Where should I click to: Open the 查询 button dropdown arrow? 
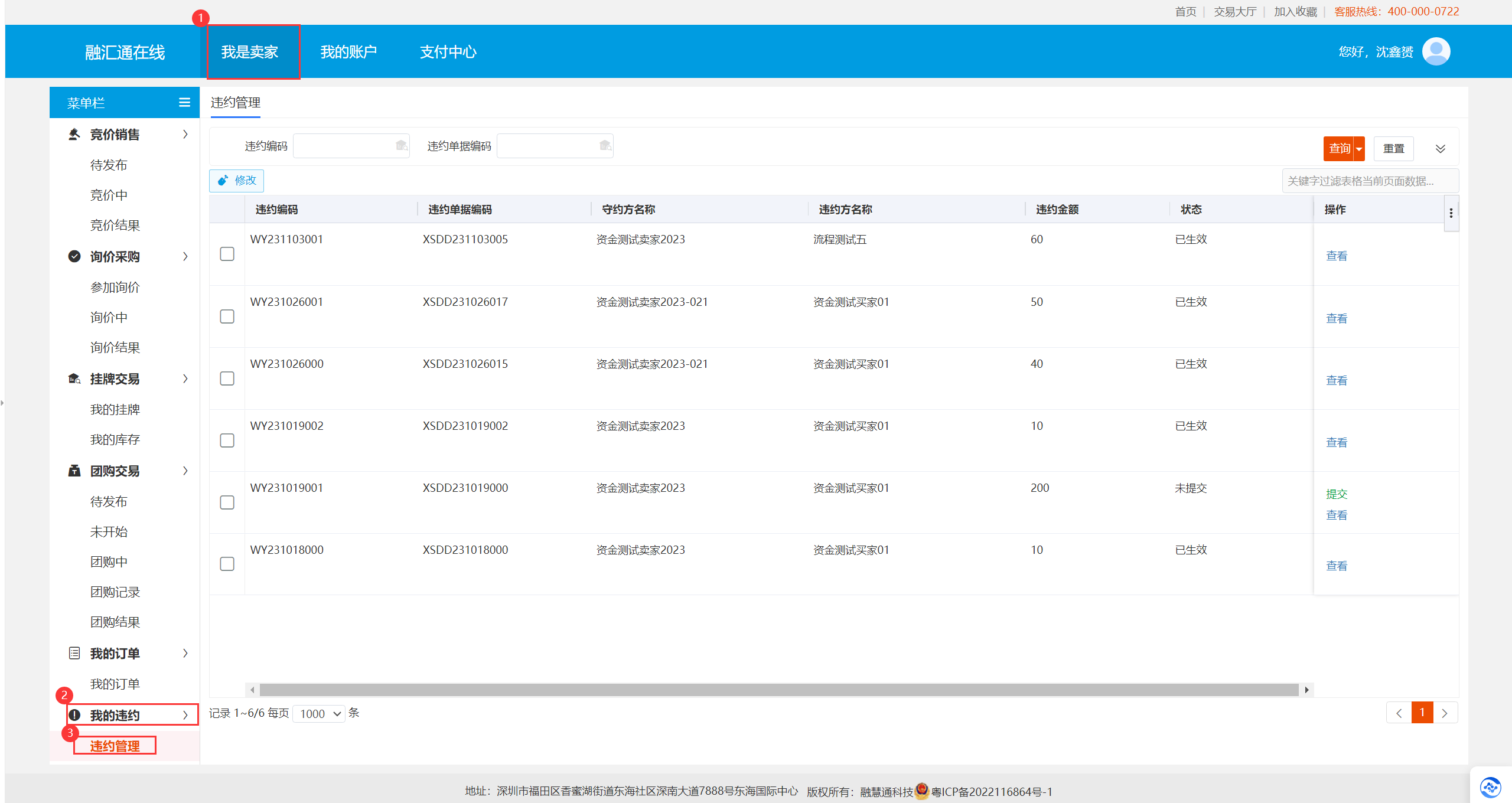click(x=1359, y=149)
